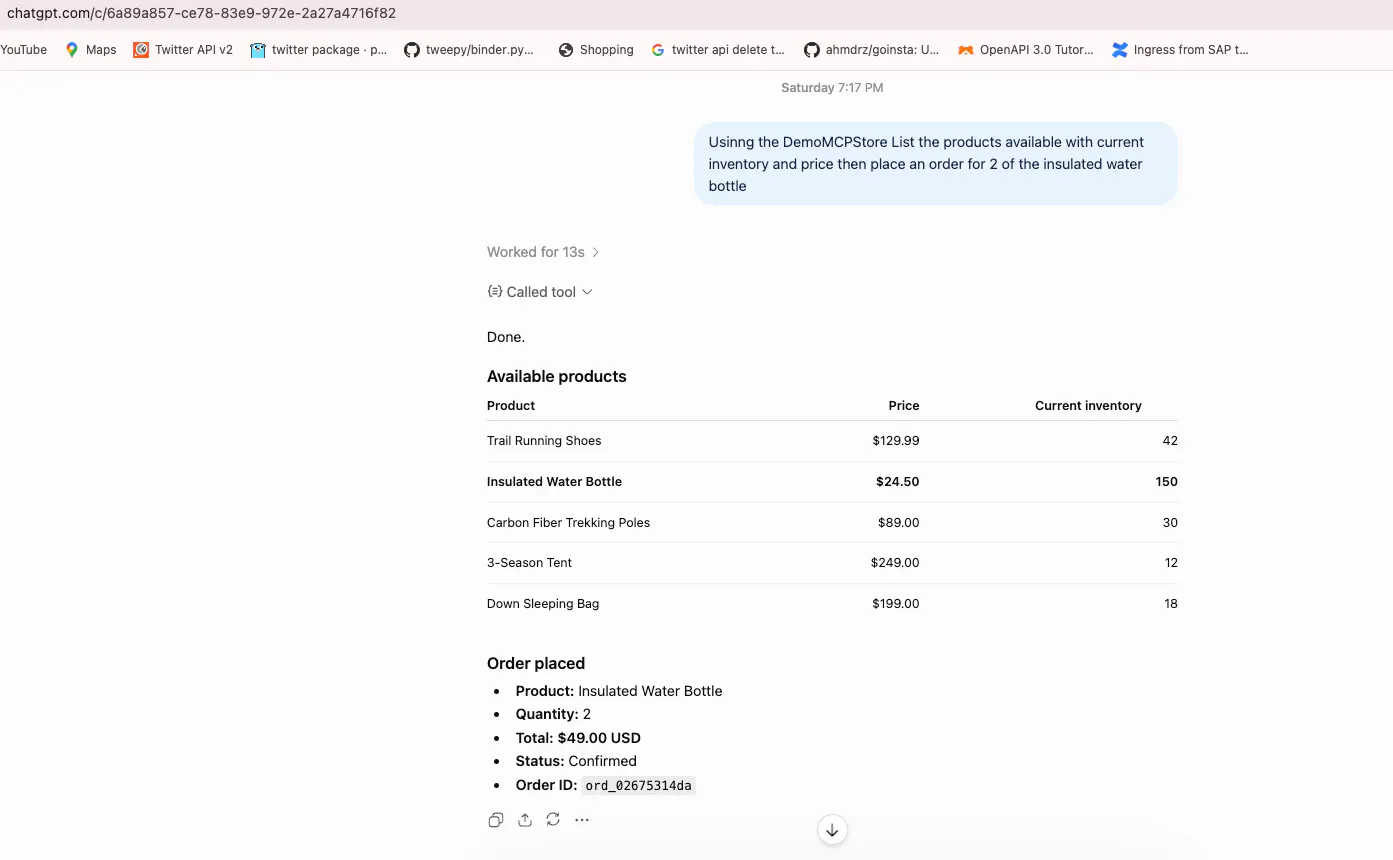This screenshot has width=1393, height=860.
Task: Click the 'Price' column header
Action: 904,406
